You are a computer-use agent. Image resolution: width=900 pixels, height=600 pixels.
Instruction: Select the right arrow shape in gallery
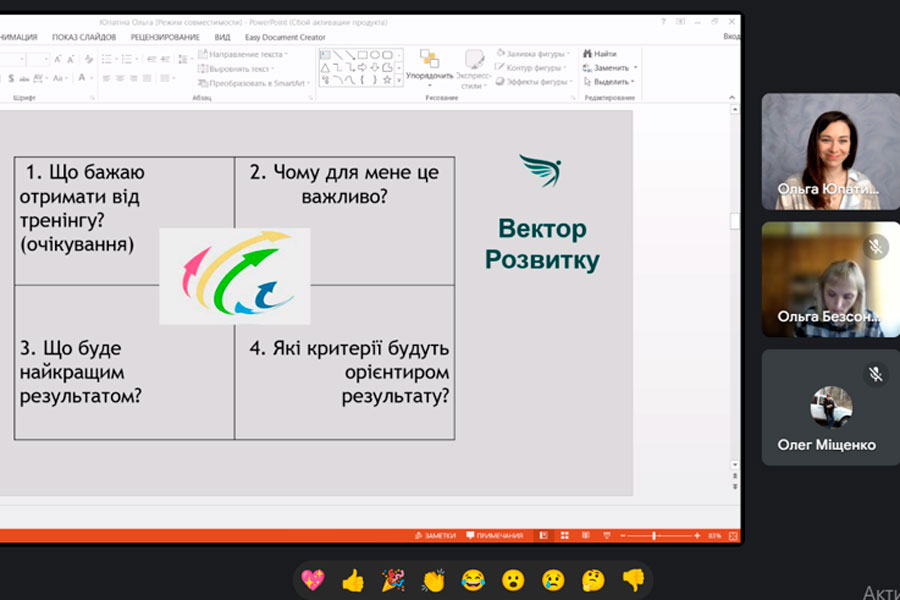pyautogui.click(x=362, y=68)
